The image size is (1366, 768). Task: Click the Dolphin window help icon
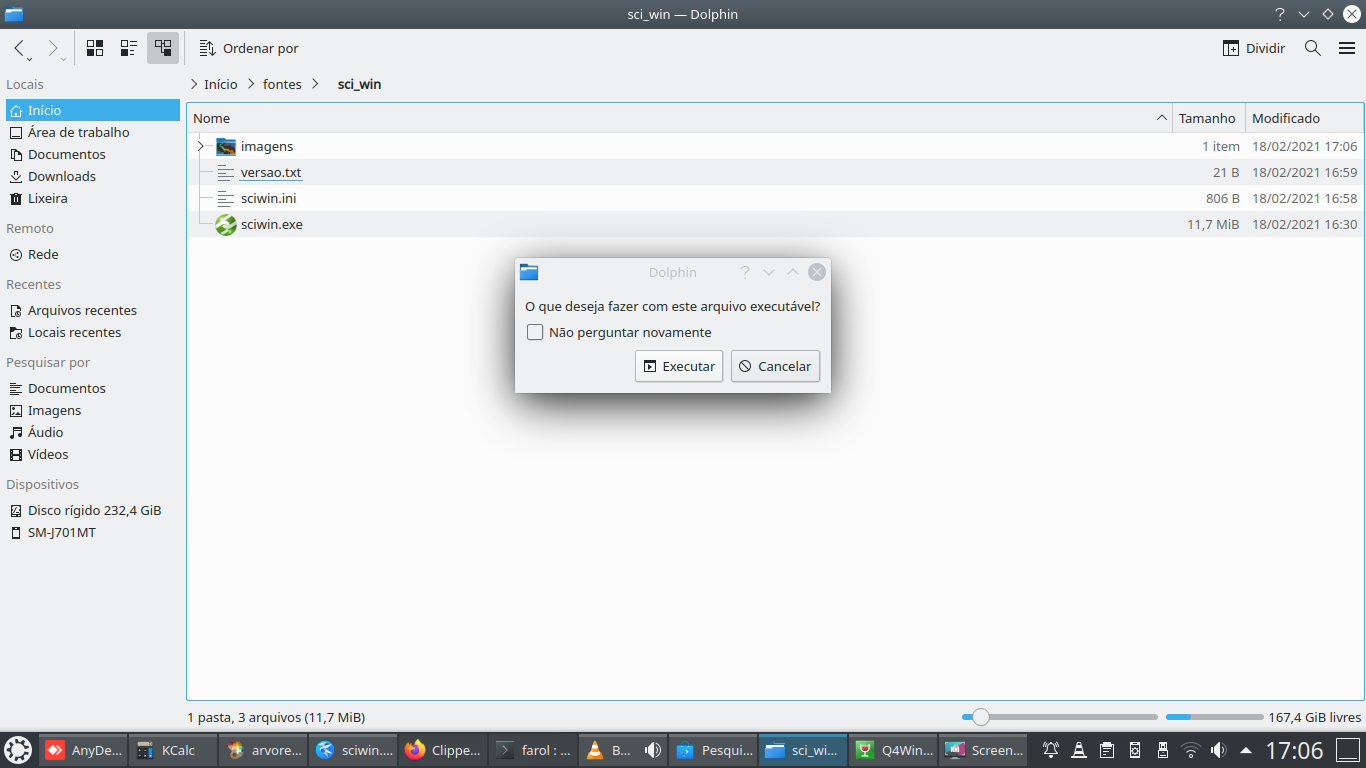(1280, 14)
